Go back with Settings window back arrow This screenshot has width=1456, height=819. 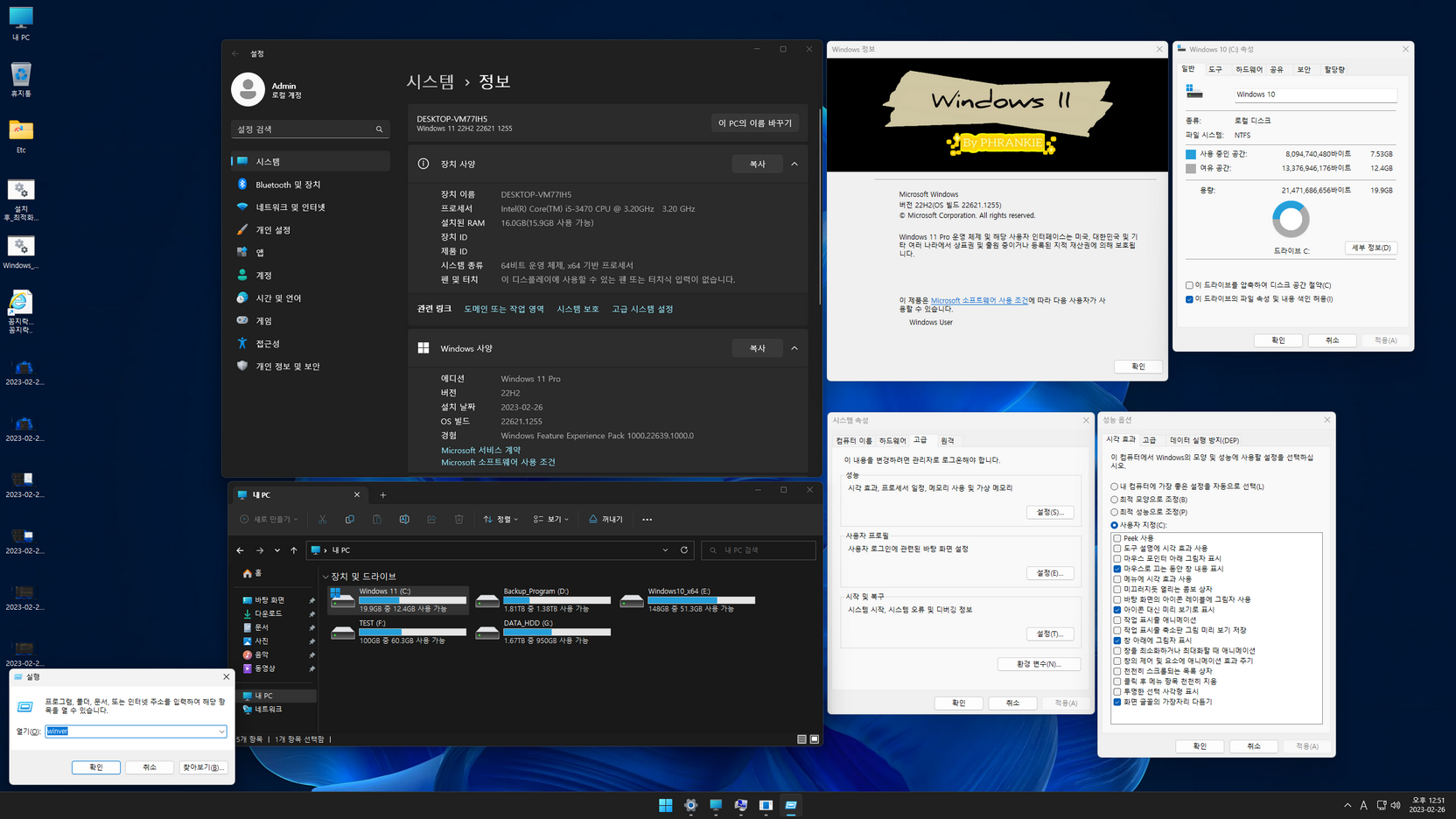coord(235,53)
